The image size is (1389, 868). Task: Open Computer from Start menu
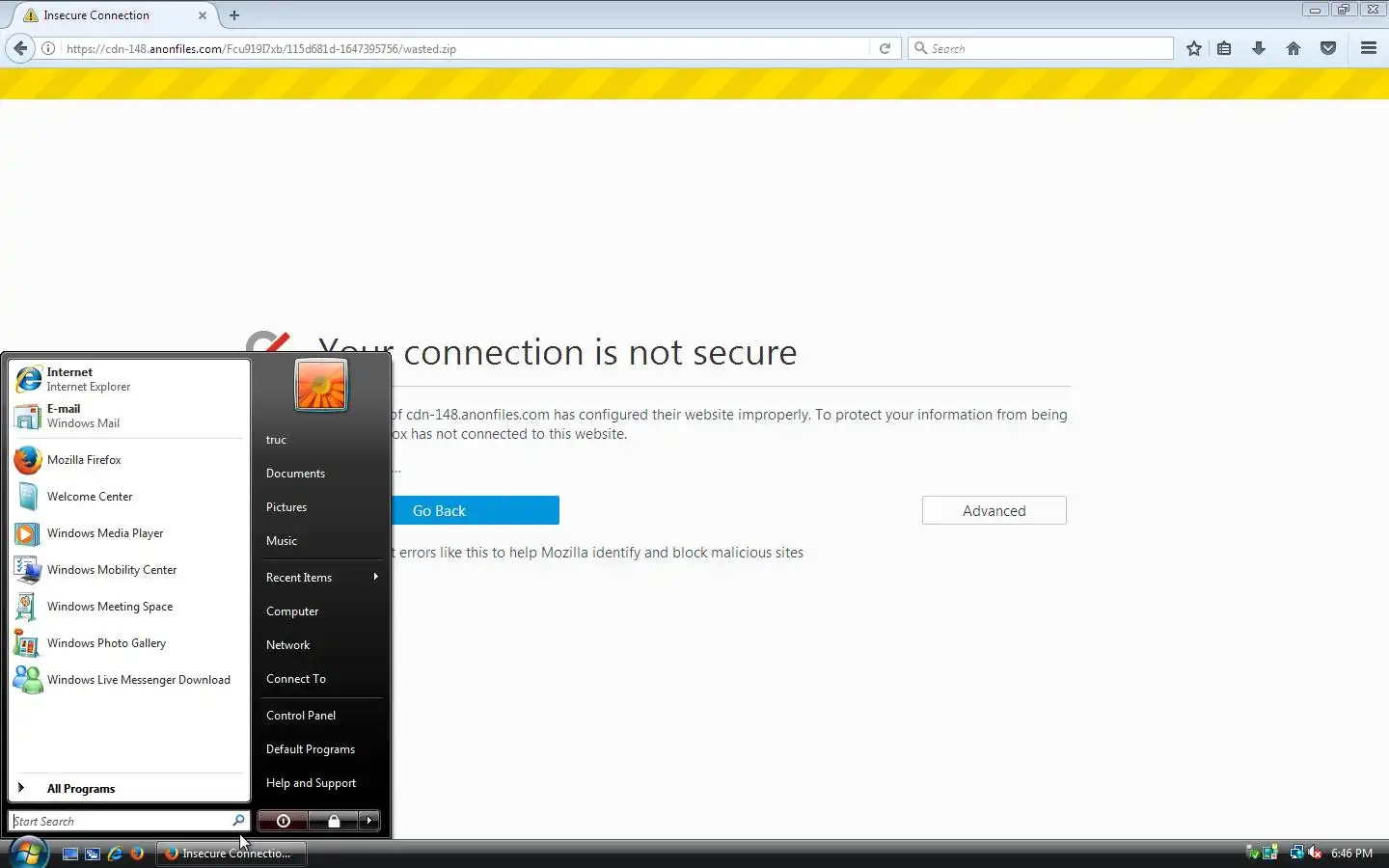click(x=320, y=611)
